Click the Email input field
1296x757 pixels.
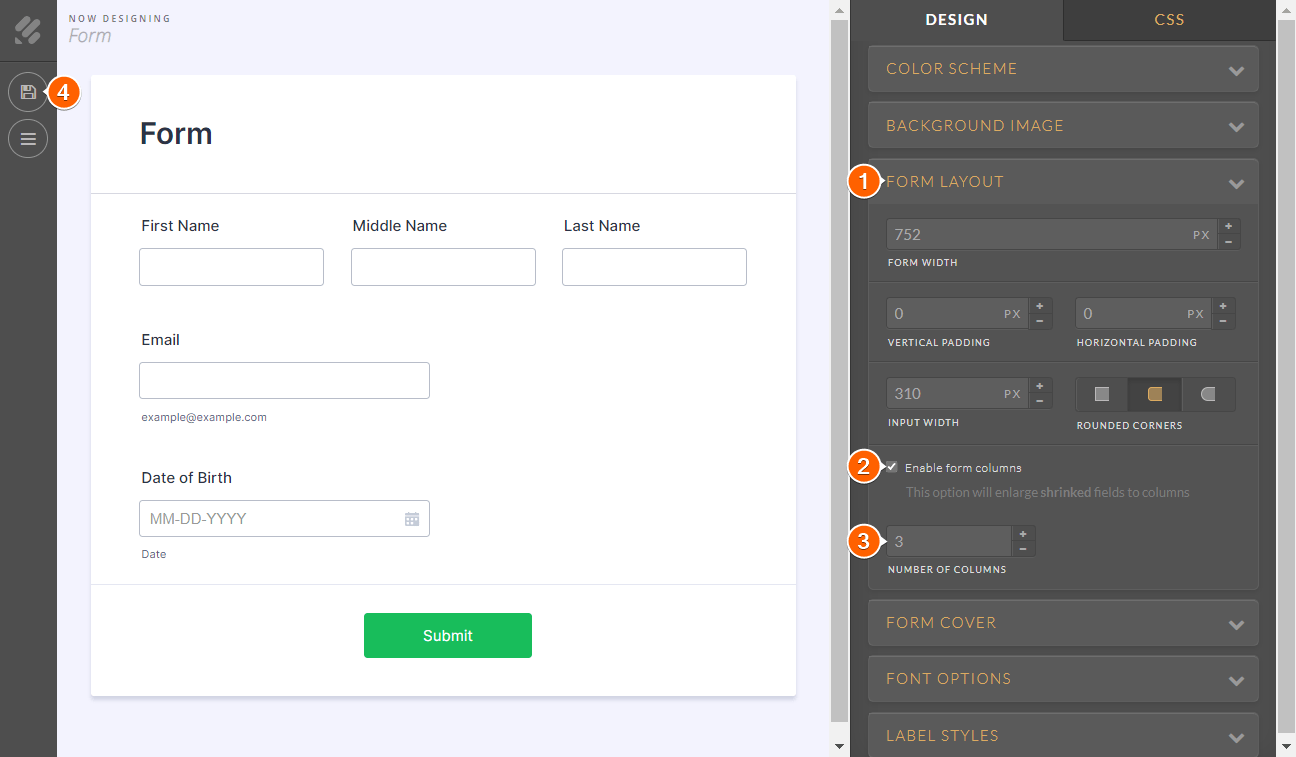coord(284,381)
